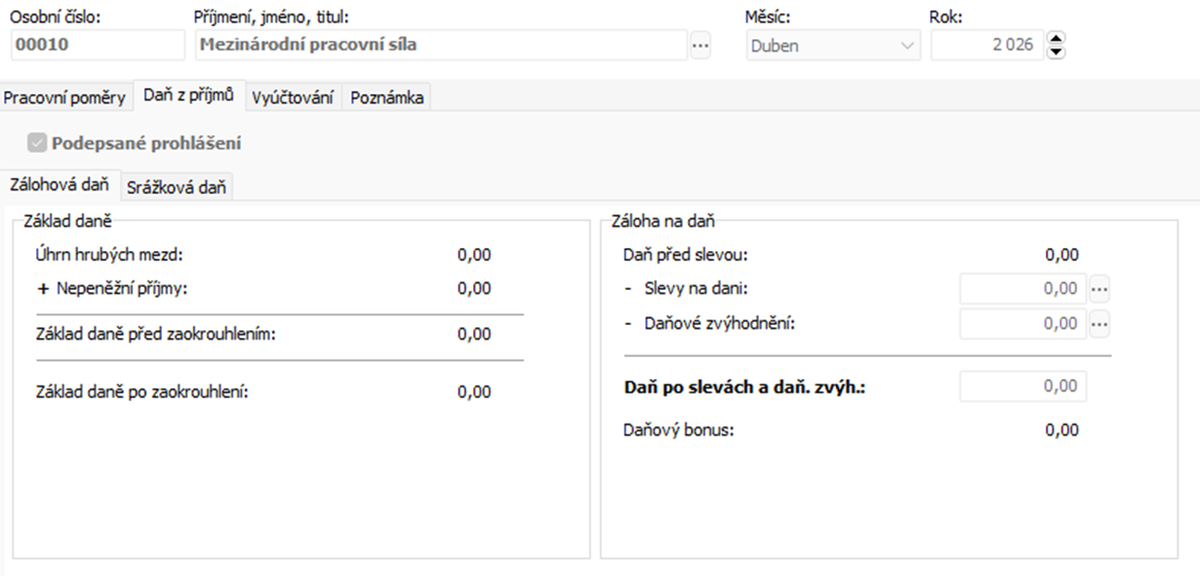This screenshot has height=576, width=1200.
Task: Open the Slevy na dani details ellipsis
Action: coord(1100,289)
